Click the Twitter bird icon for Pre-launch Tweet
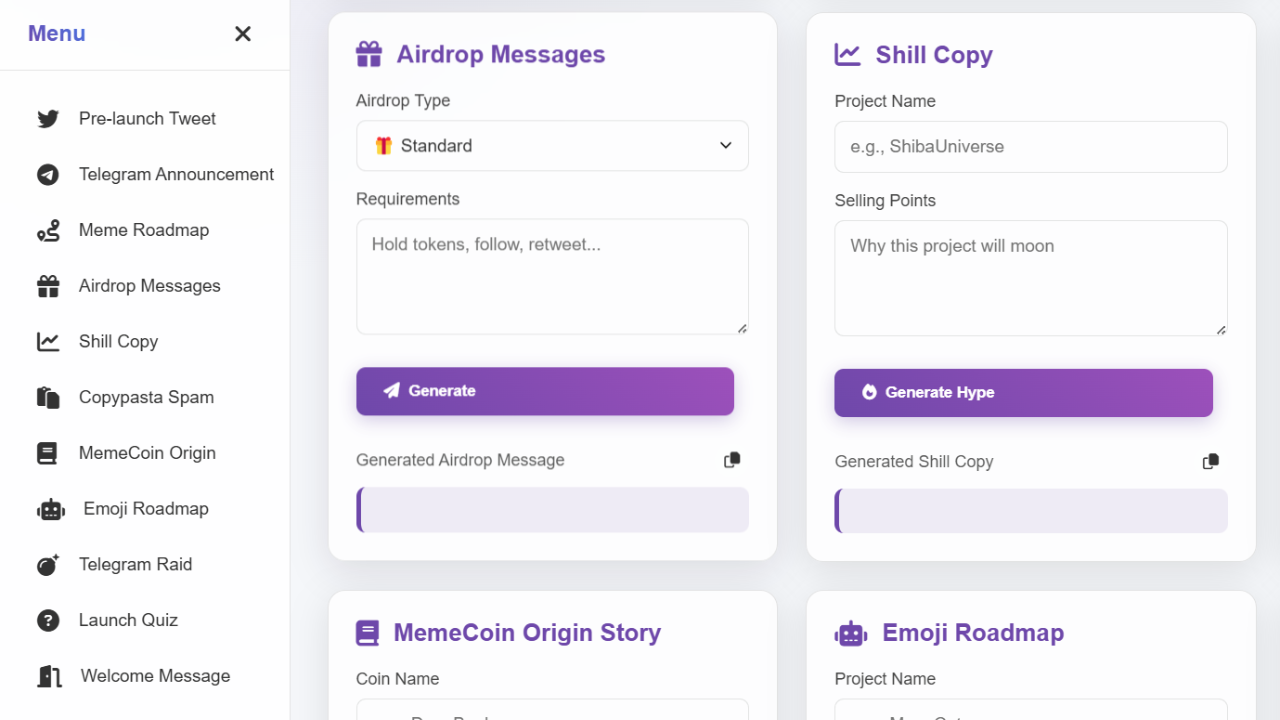Viewport: 1280px width, 720px height. click(x=48, y=119)
